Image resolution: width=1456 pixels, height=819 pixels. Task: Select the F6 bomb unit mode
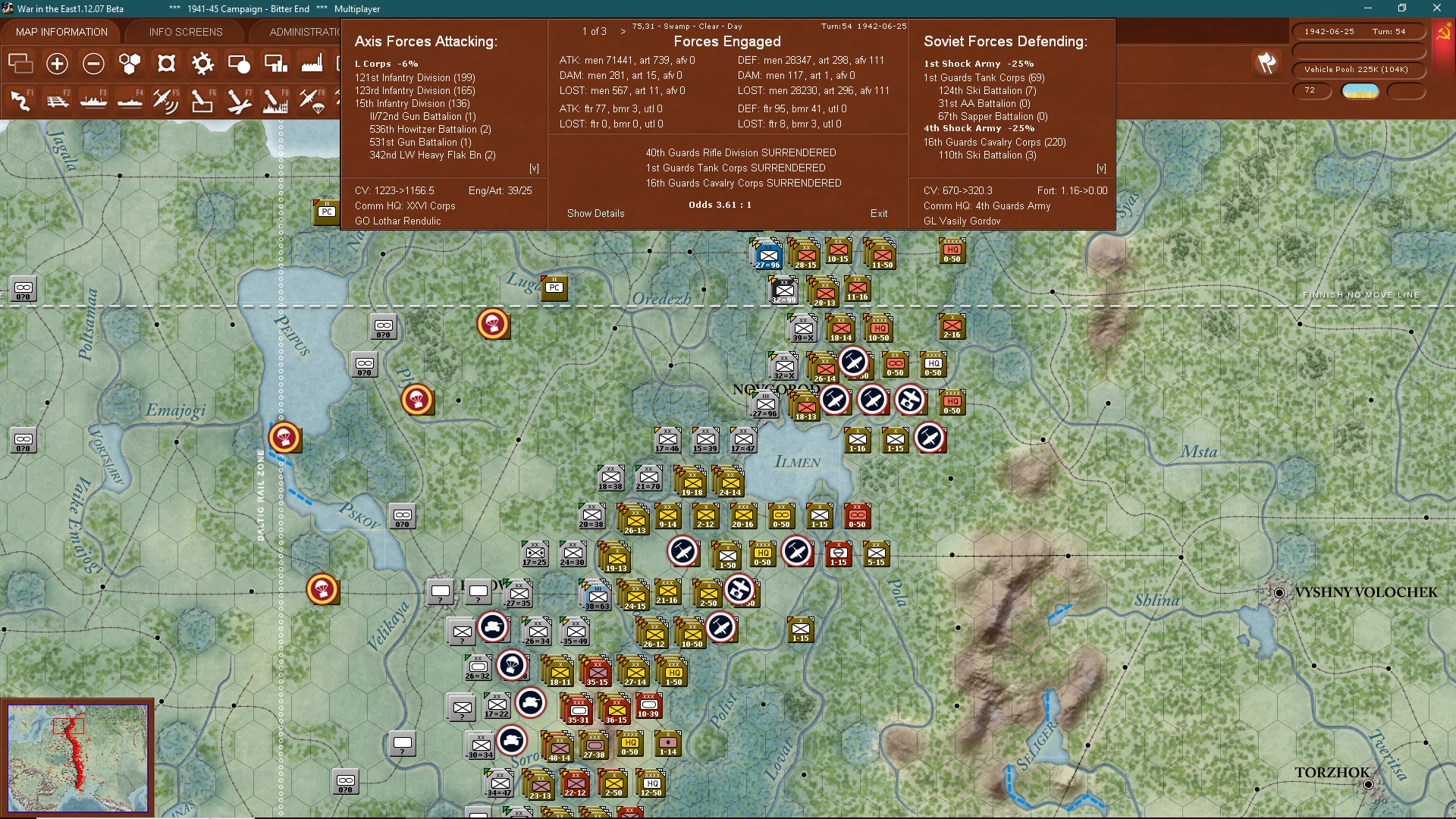point(202,100)
